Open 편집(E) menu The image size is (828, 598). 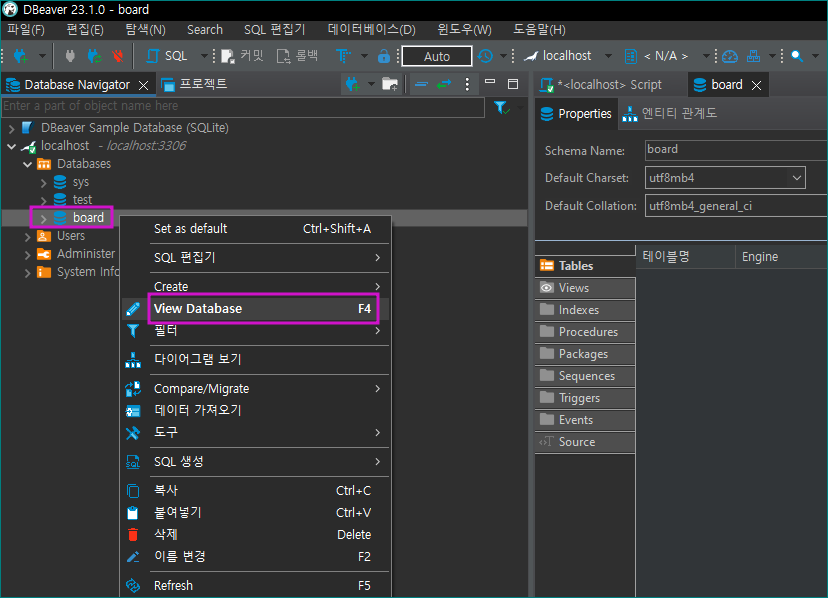pos(85,30)
